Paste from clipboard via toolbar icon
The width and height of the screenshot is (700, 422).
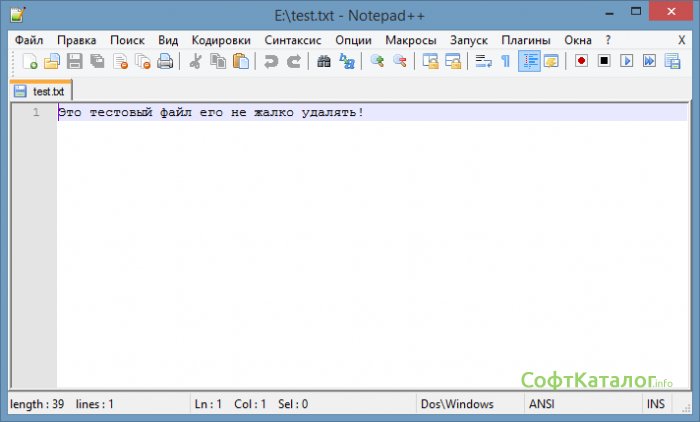click(241, 62)
